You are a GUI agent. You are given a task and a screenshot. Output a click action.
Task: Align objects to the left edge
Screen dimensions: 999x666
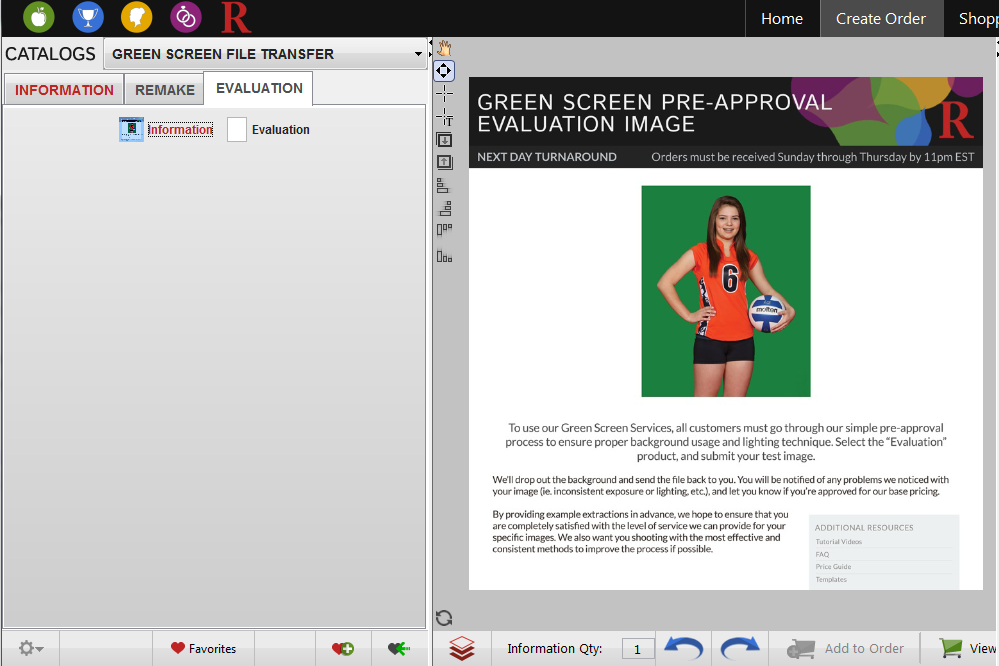click(443, 185)
